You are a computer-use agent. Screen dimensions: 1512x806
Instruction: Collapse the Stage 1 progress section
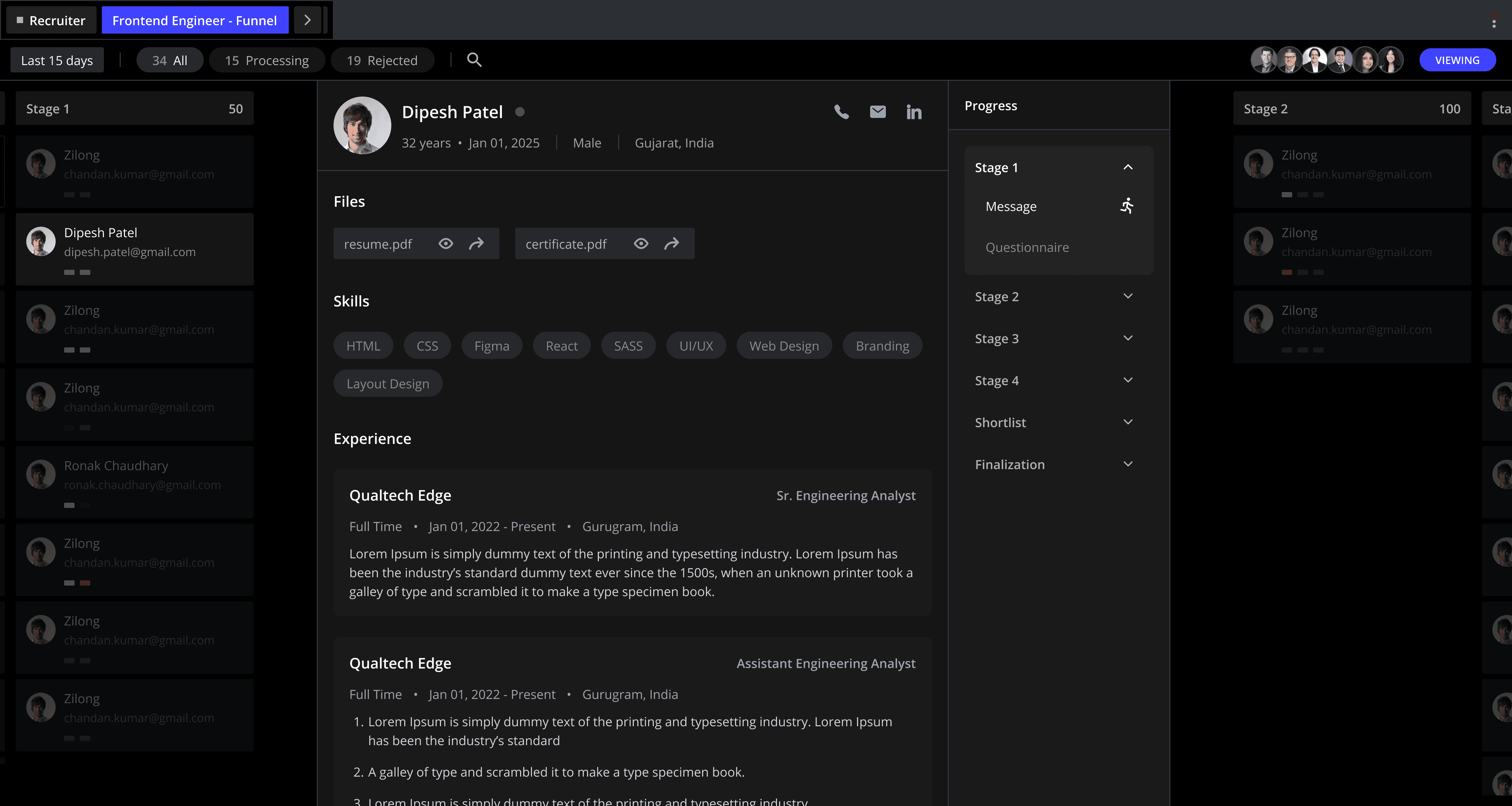(x=1128, y=167)
